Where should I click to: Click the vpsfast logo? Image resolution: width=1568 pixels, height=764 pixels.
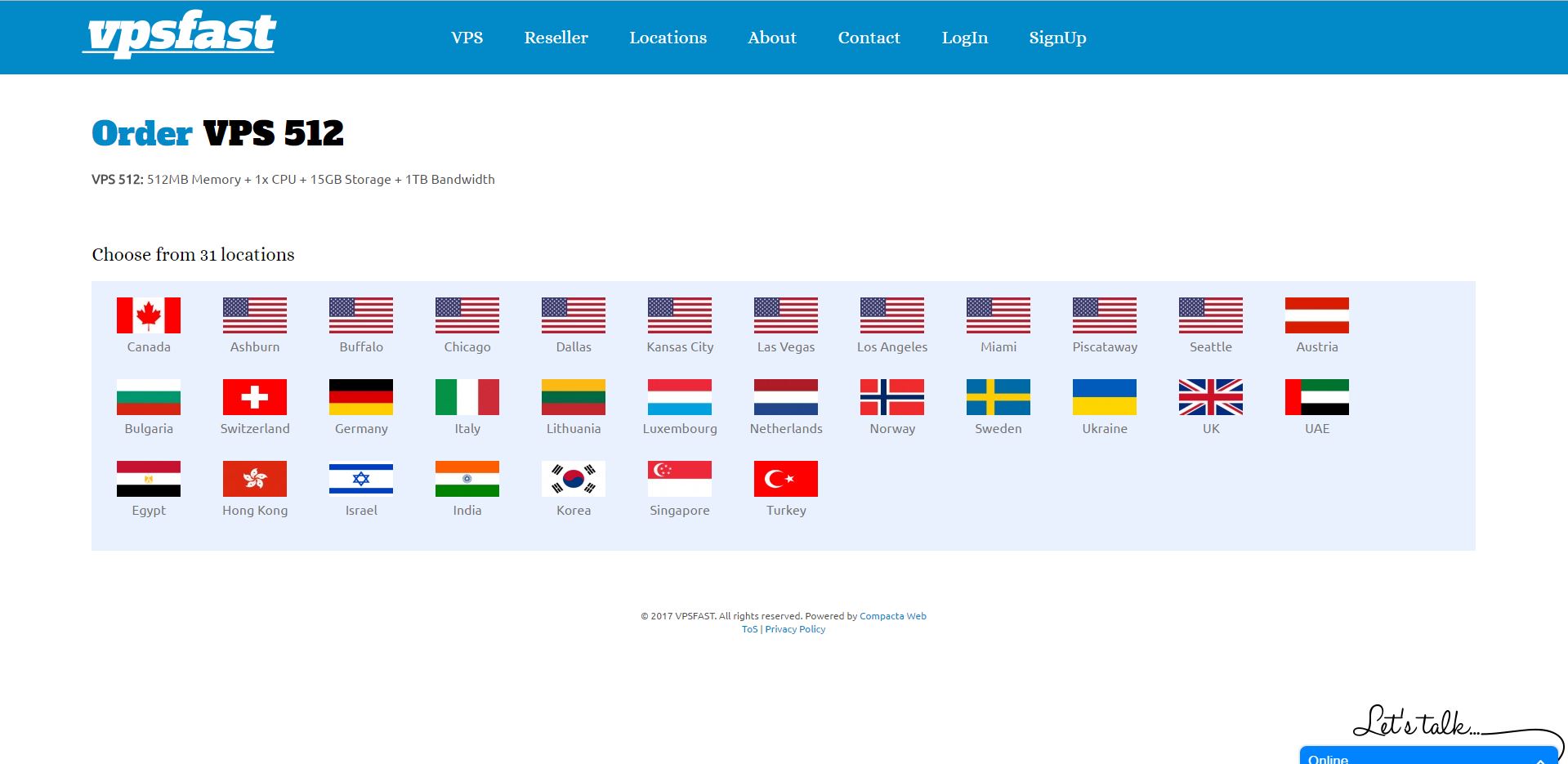[x=180, y=34]
